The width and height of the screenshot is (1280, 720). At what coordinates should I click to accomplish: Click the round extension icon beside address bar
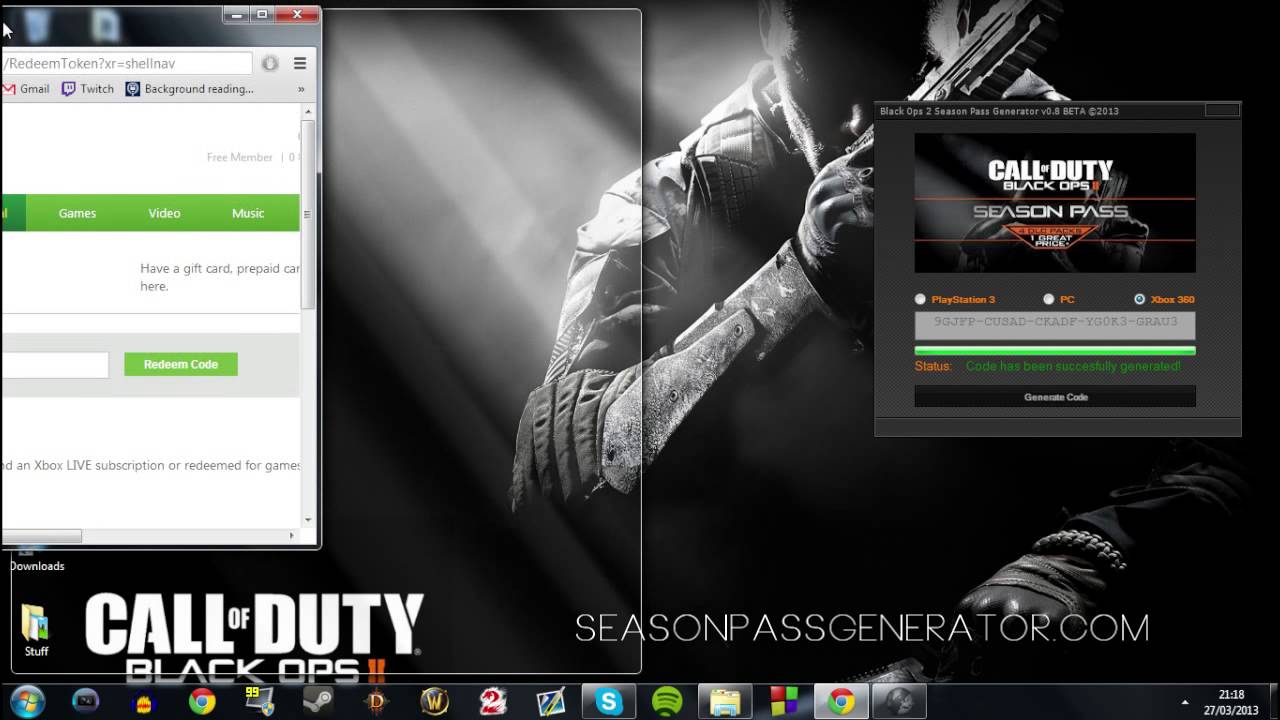tap(270, 63)
